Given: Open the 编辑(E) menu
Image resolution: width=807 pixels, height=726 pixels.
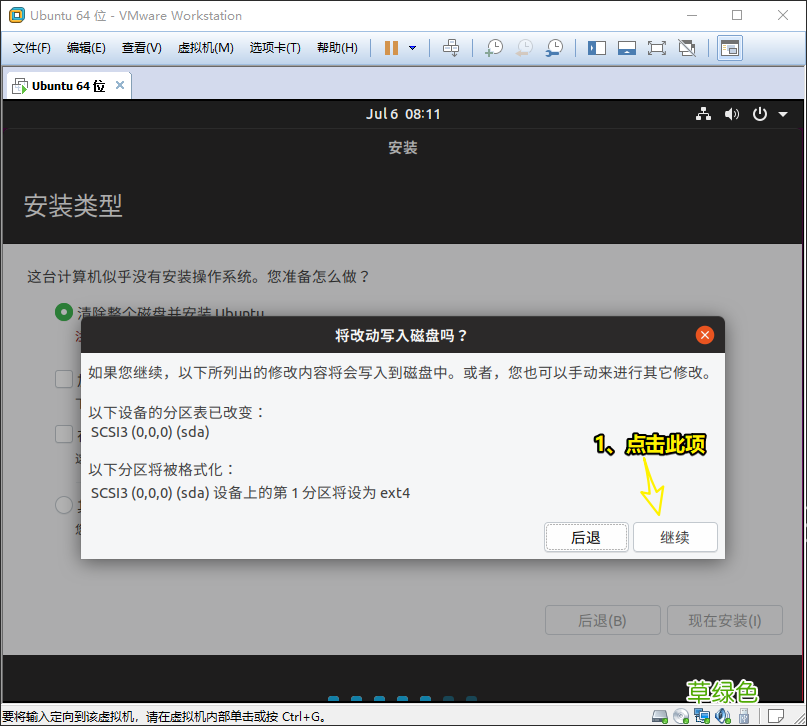Looking at the screenshot, I should pyautogui.click(x=86, y=48).
